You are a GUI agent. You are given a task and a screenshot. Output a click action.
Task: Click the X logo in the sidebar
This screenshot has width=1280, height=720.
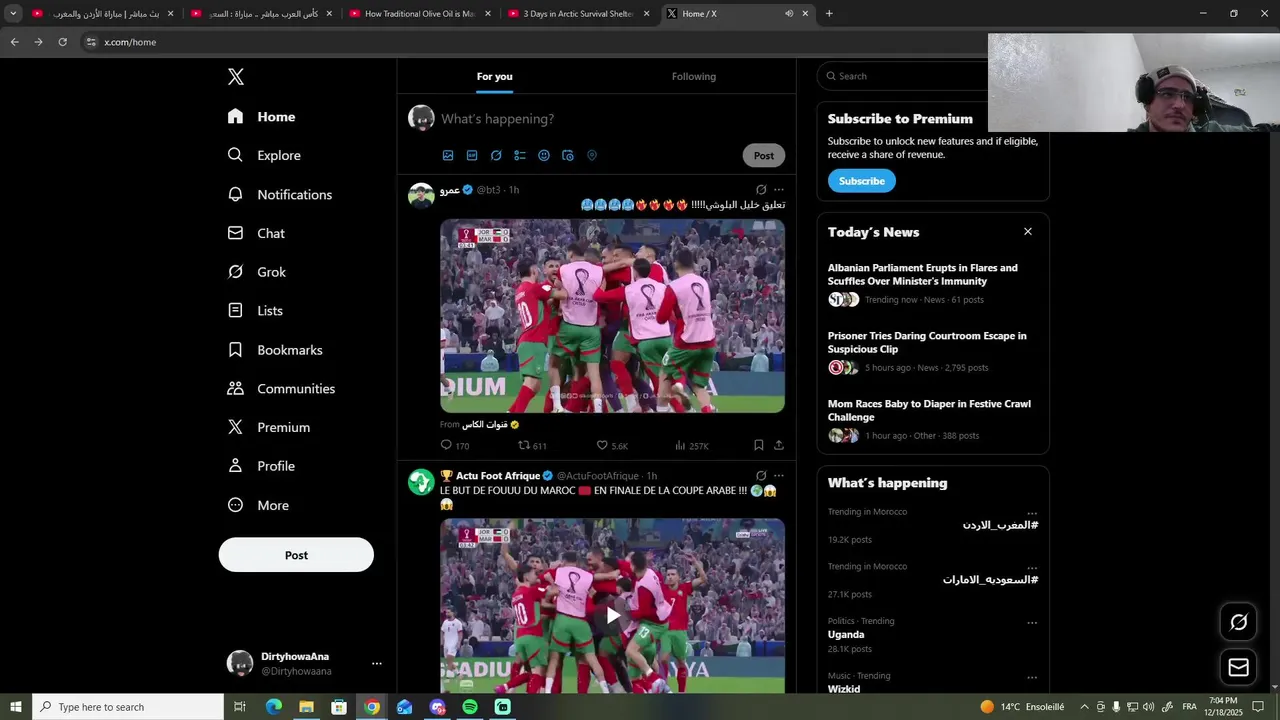point(236,77)
